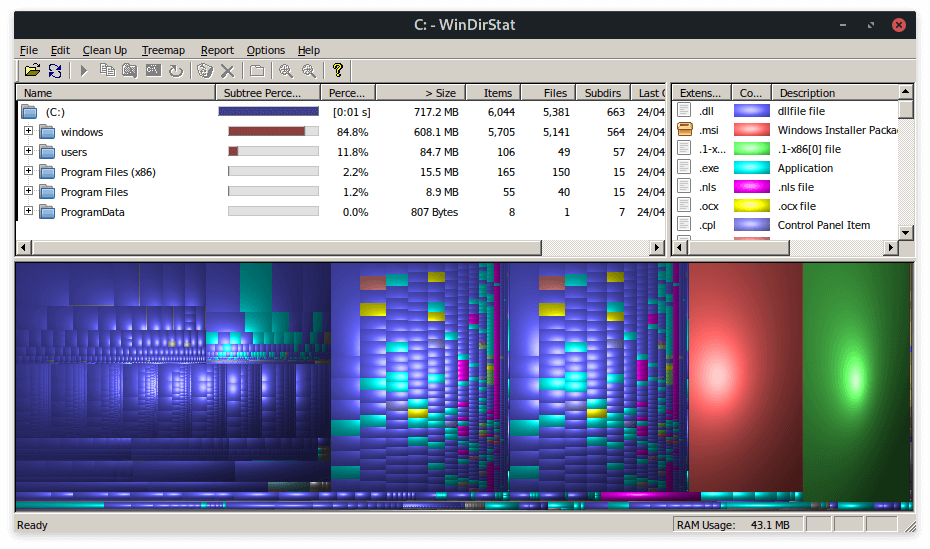Screen dimensions: 930x549
Task: Click the ProgramData folder icon
Action: pos(47,212)
